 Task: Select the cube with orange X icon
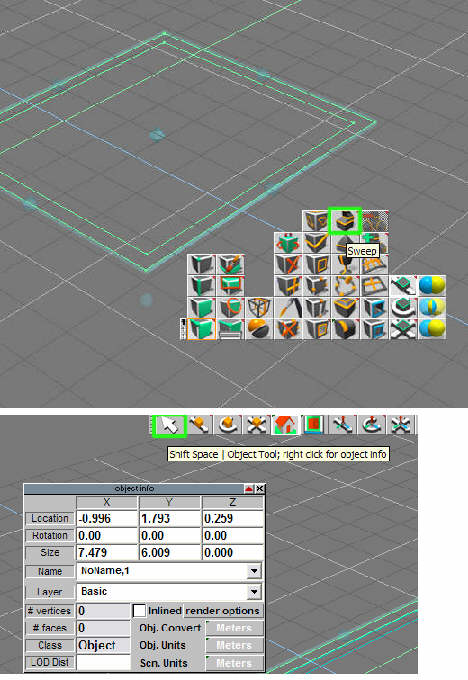[288, 264]
